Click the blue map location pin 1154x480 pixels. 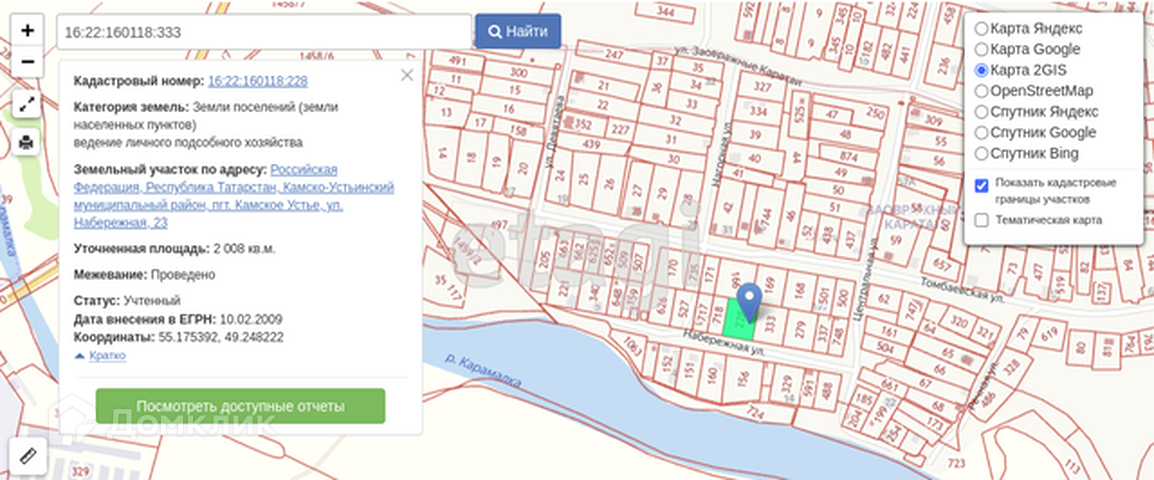(749, 302)
